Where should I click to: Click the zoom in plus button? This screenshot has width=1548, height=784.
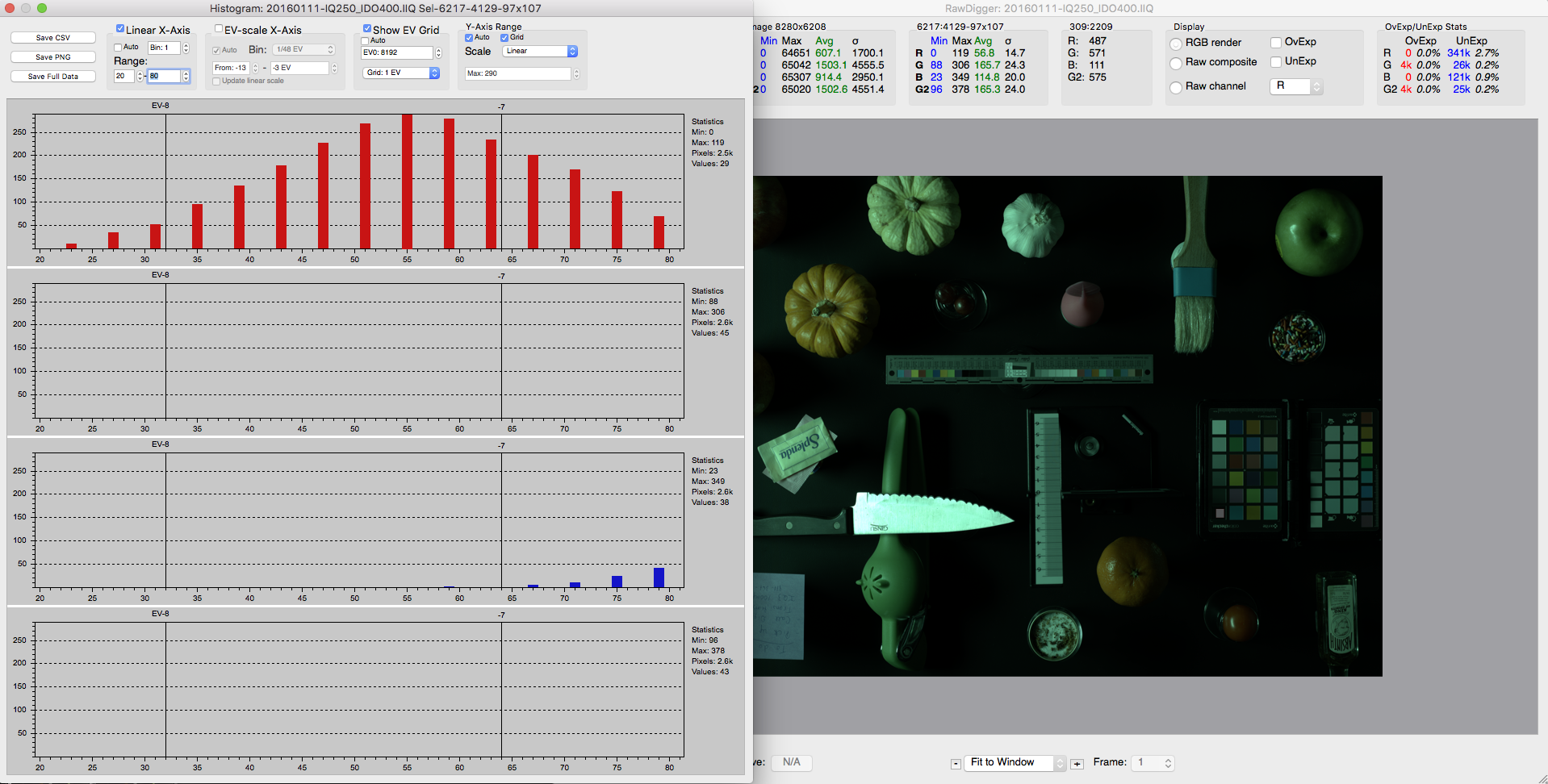pyautogui.click(x=1077, y=764)
